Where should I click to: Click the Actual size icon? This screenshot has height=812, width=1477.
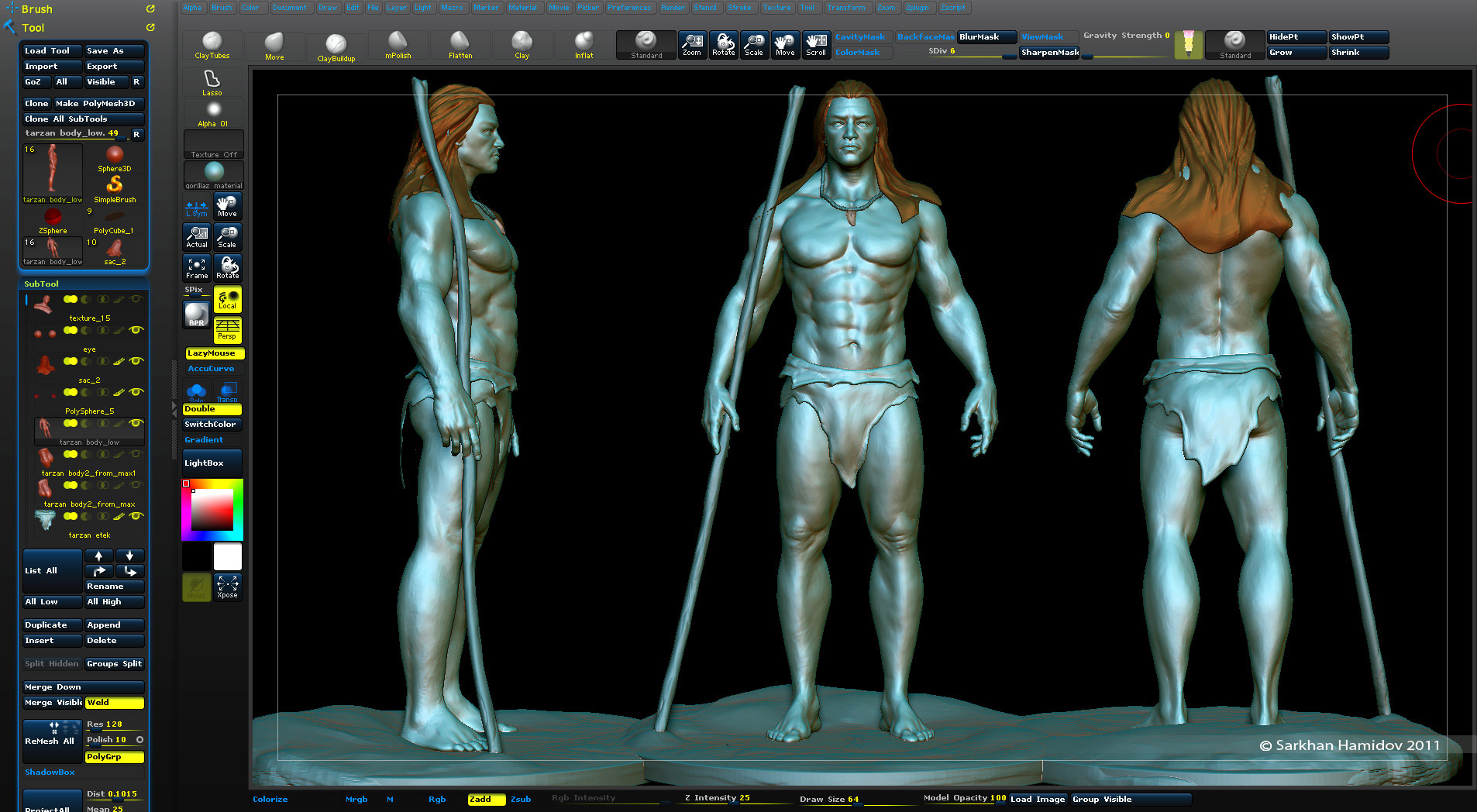click(197, 237)
